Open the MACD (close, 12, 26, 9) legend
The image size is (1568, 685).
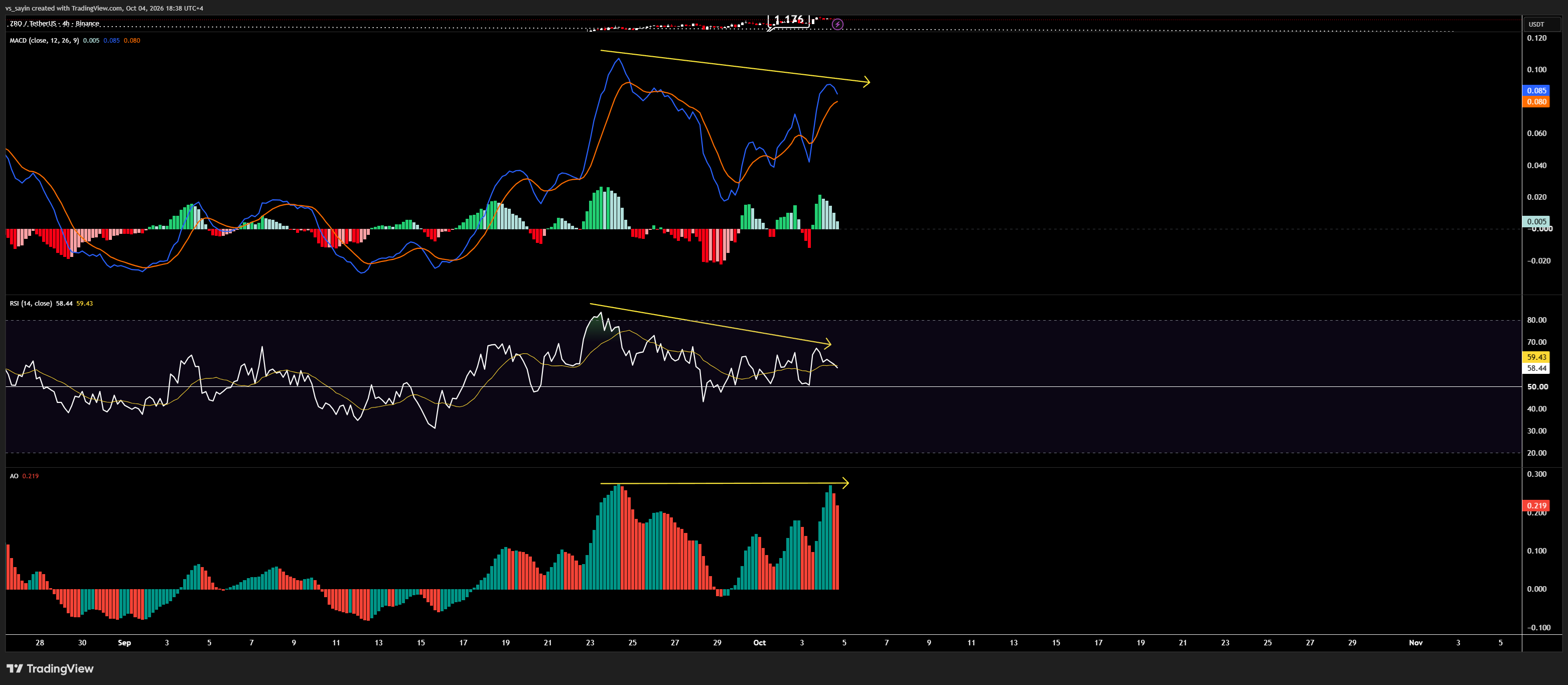coord(44,40)
